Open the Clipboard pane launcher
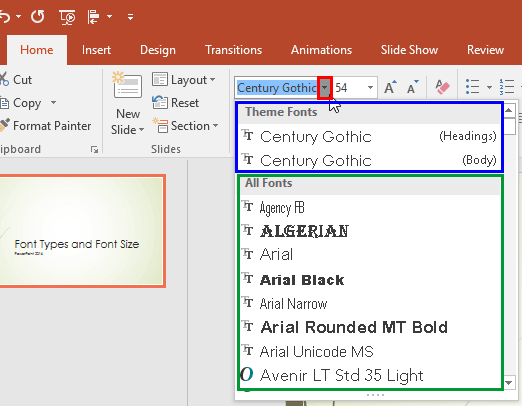This screenshot has height=406, width=522. [95, 150]
